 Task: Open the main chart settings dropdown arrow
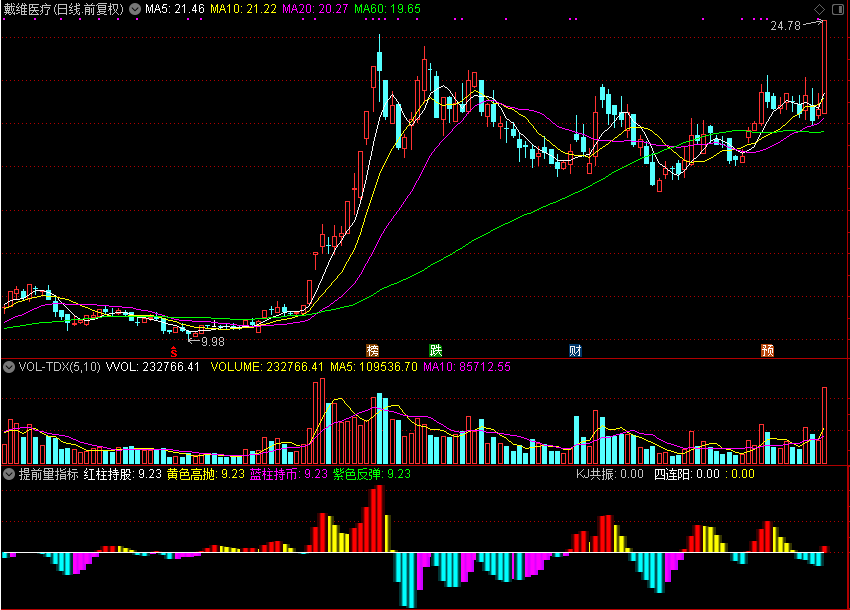[135, 9]
